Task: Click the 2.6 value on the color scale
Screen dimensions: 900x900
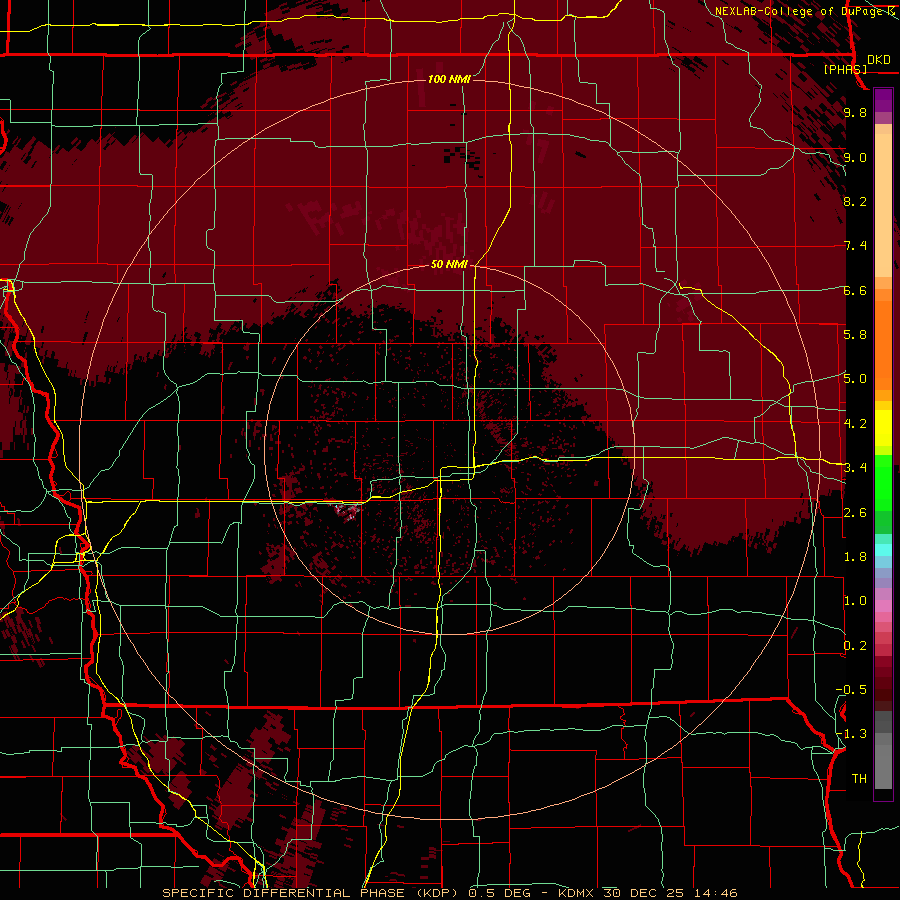Action: 855,513
